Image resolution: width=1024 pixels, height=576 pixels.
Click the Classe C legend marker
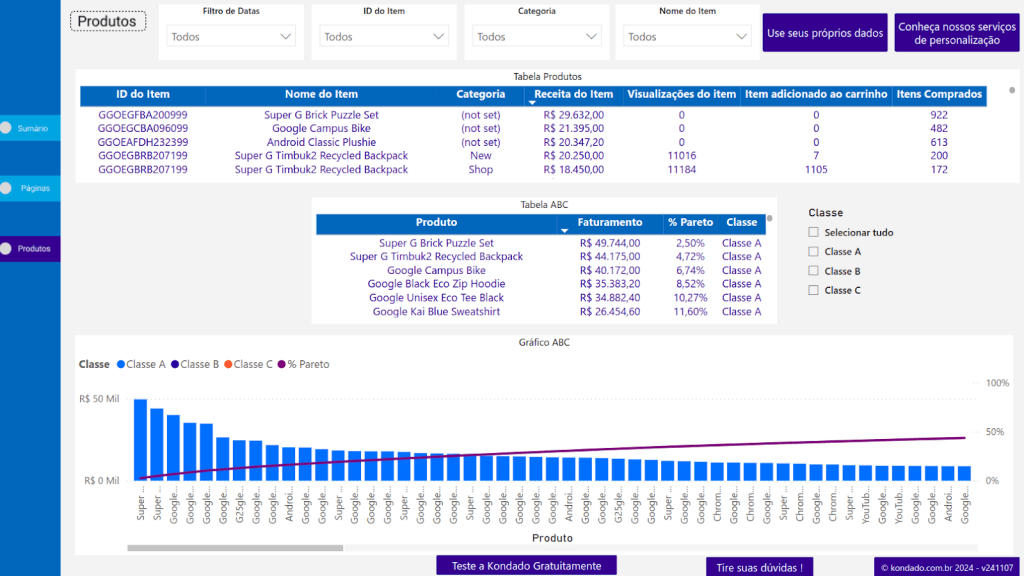pyautogui.click(x=228, y=365)
